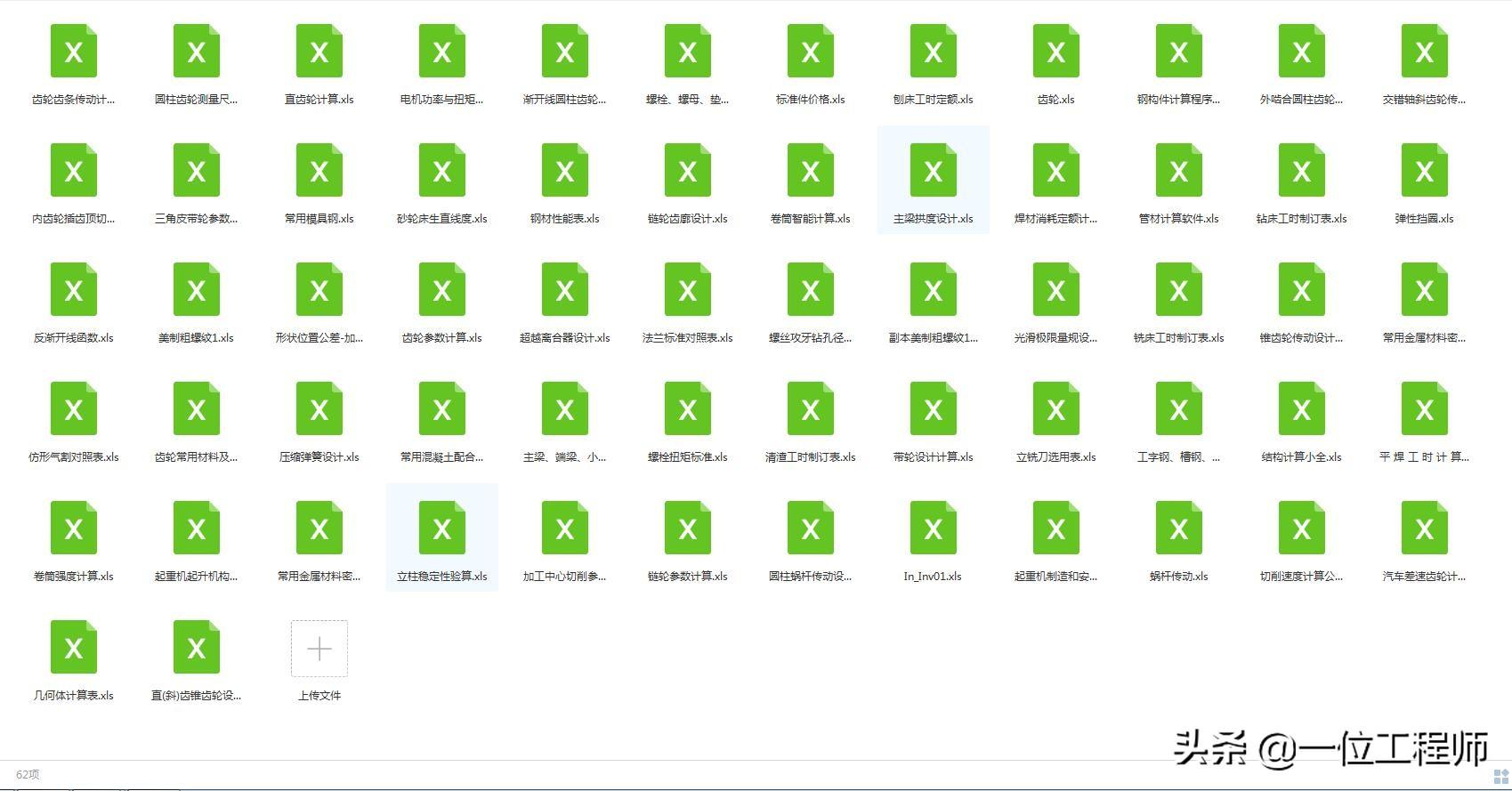1512x791 pixels.
Task: Click the 上传文件 plus upload box
Action: pyautogui.click(x=319, y=649)
